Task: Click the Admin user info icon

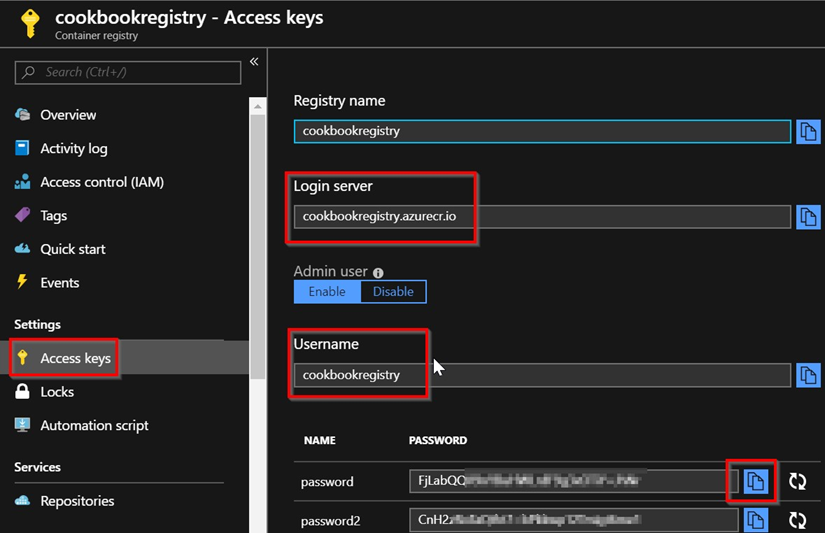Action: pyautogui.click(x=378, y=272)
